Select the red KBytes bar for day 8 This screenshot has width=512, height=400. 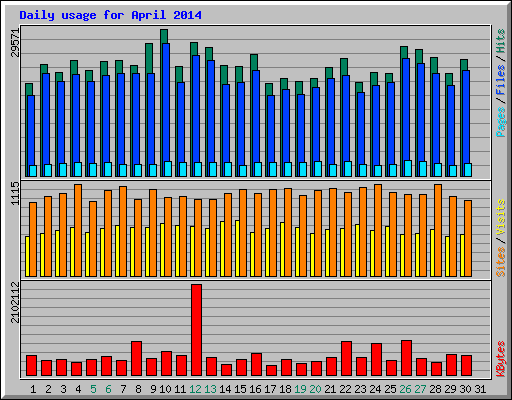pyautogui.click(x=136, y=359)
